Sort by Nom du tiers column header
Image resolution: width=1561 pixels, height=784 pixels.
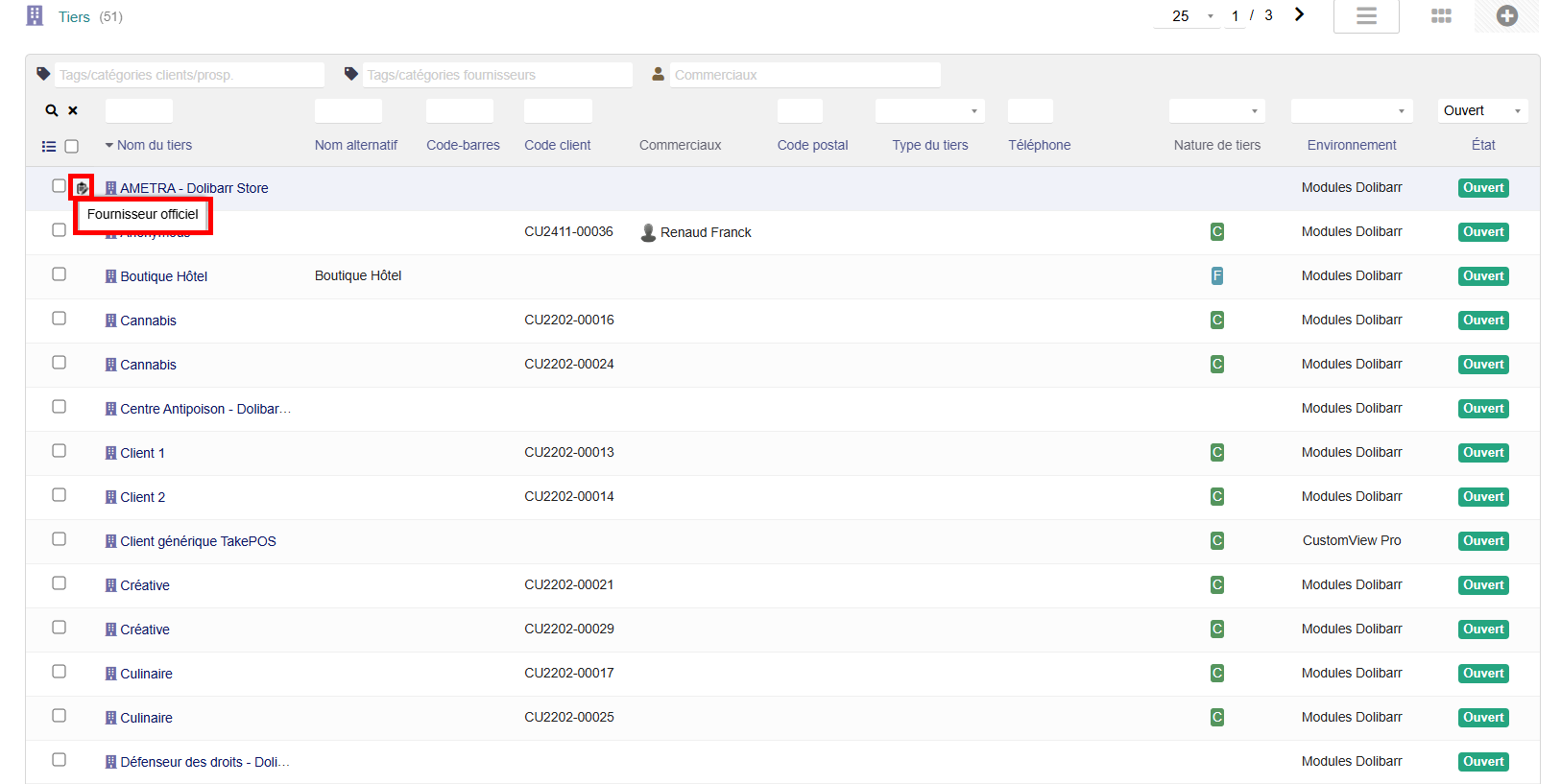pos(154,146)
